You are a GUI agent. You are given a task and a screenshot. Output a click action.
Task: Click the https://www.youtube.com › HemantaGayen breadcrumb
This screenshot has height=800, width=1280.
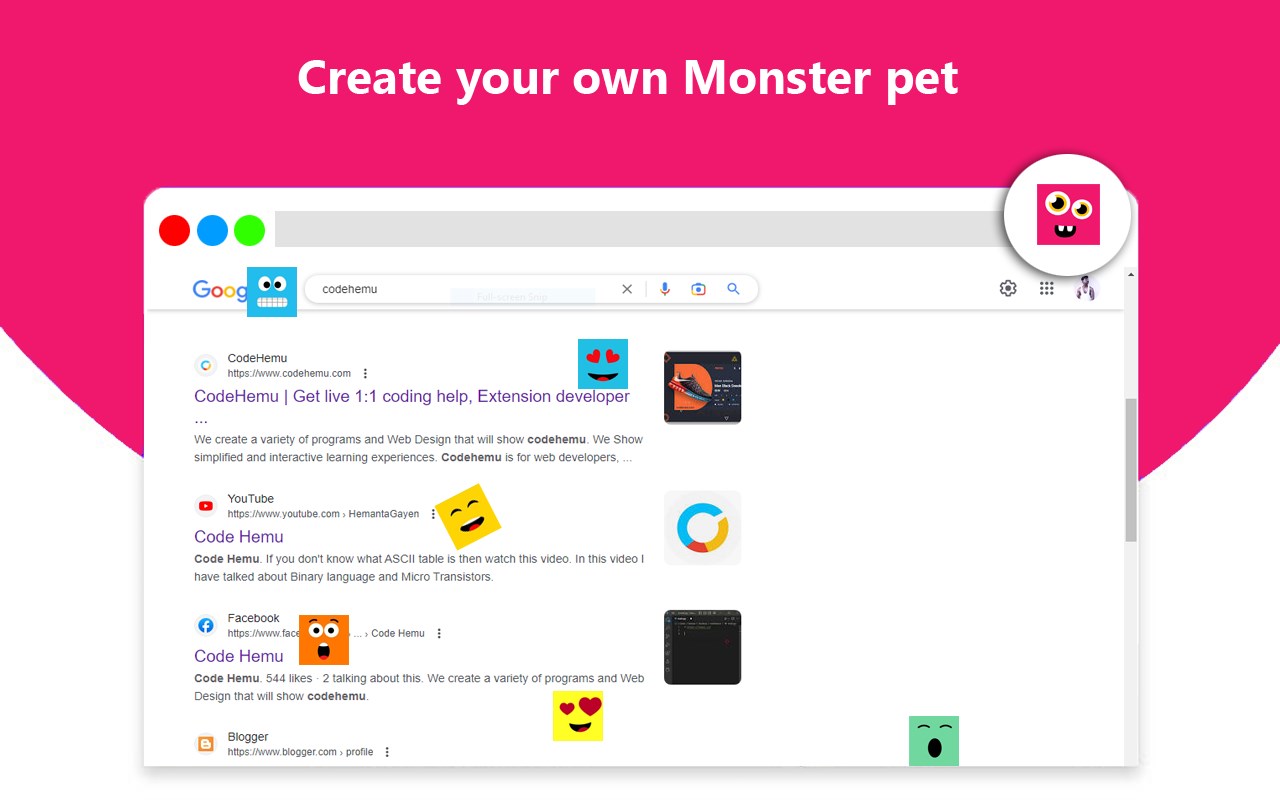323,514
